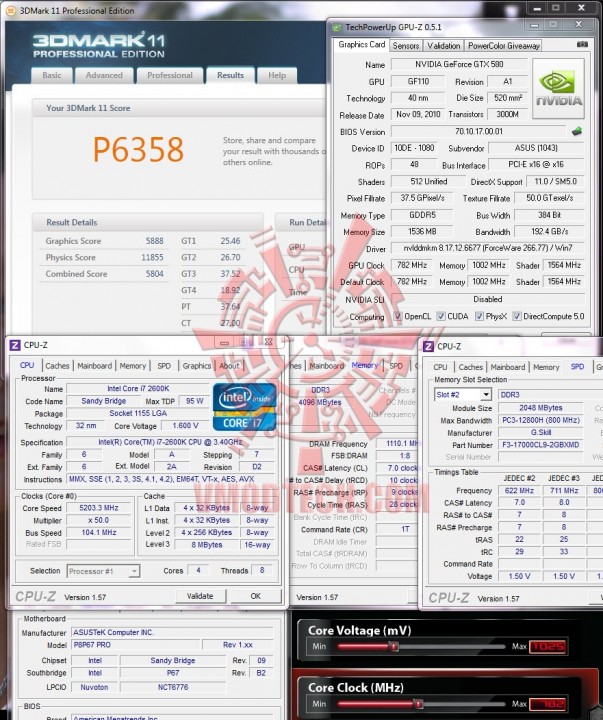Screen dimensions: 603x720
Task: Open the PowerColor Giveaway tab in GPU-Z
Action: pos(504,46)
